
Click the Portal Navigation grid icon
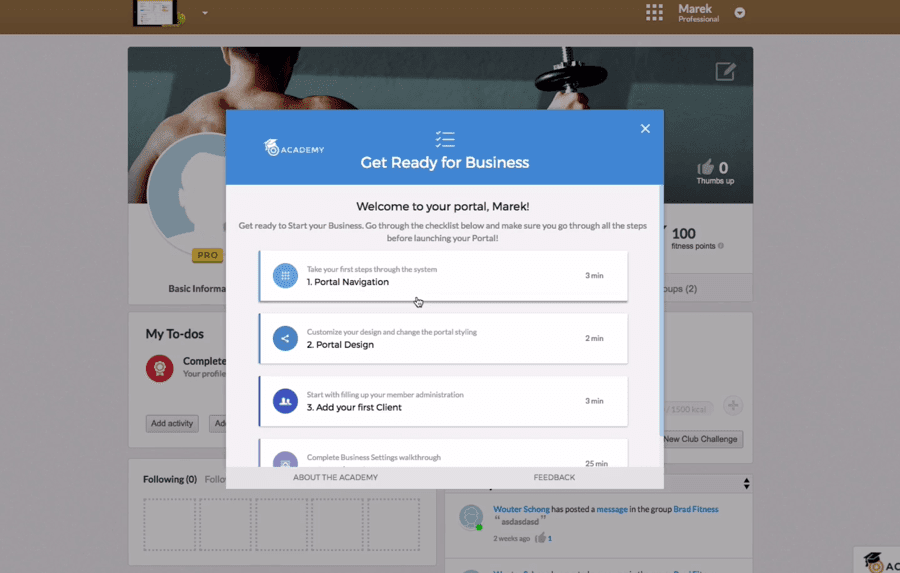(x=285, y=276)
